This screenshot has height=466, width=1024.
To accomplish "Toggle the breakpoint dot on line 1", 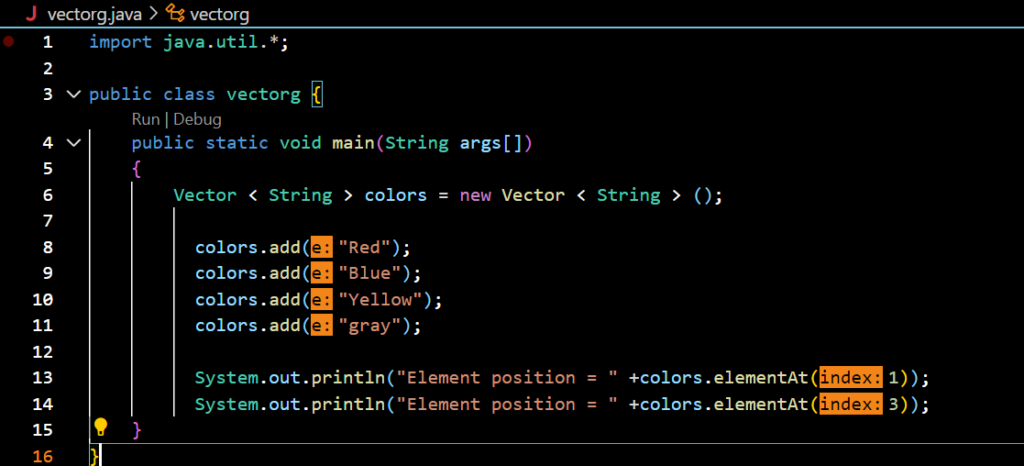I will click(x=8, y=42).
